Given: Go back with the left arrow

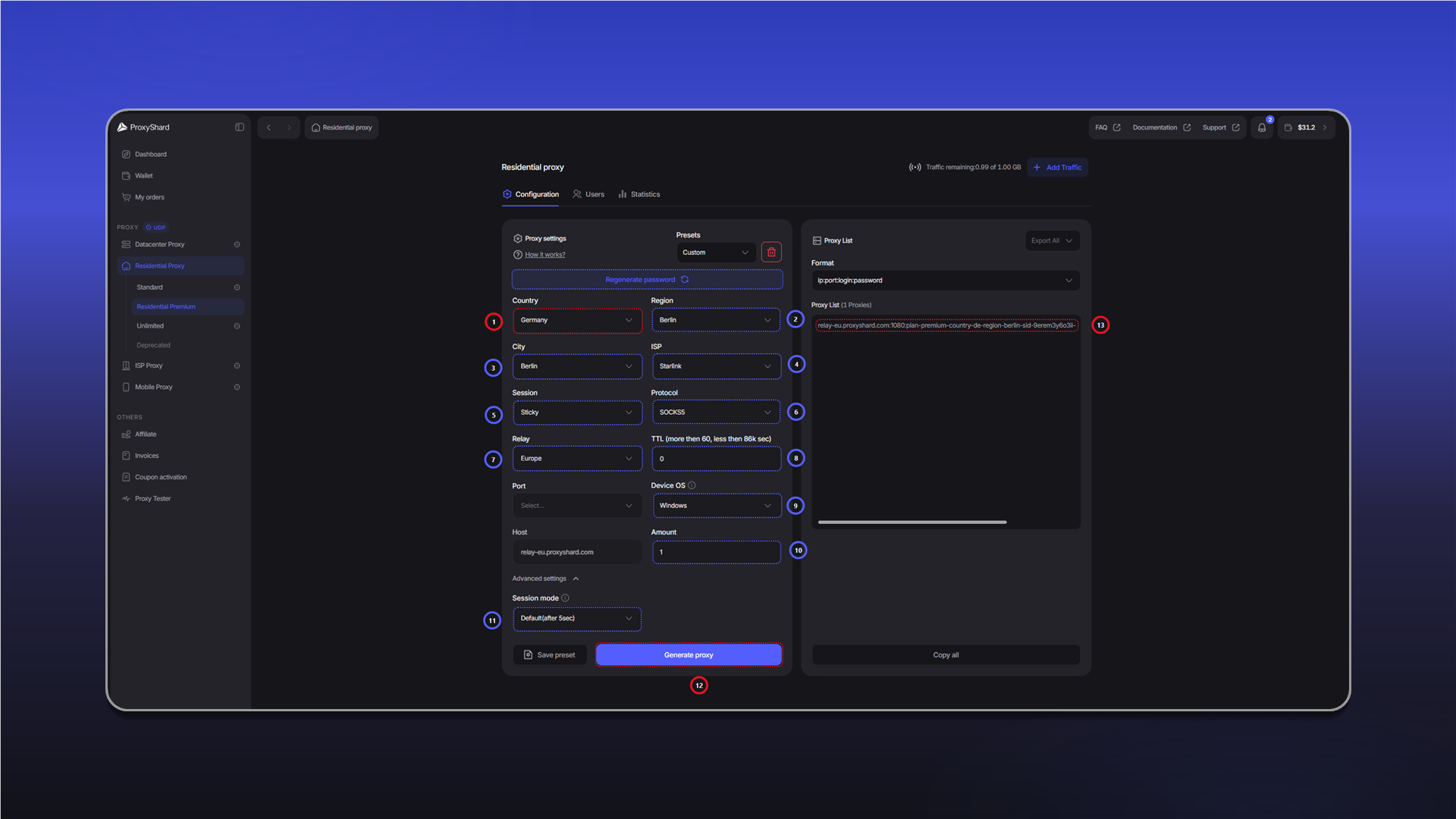Looking at the screenshot, I should tap(268, 127).
